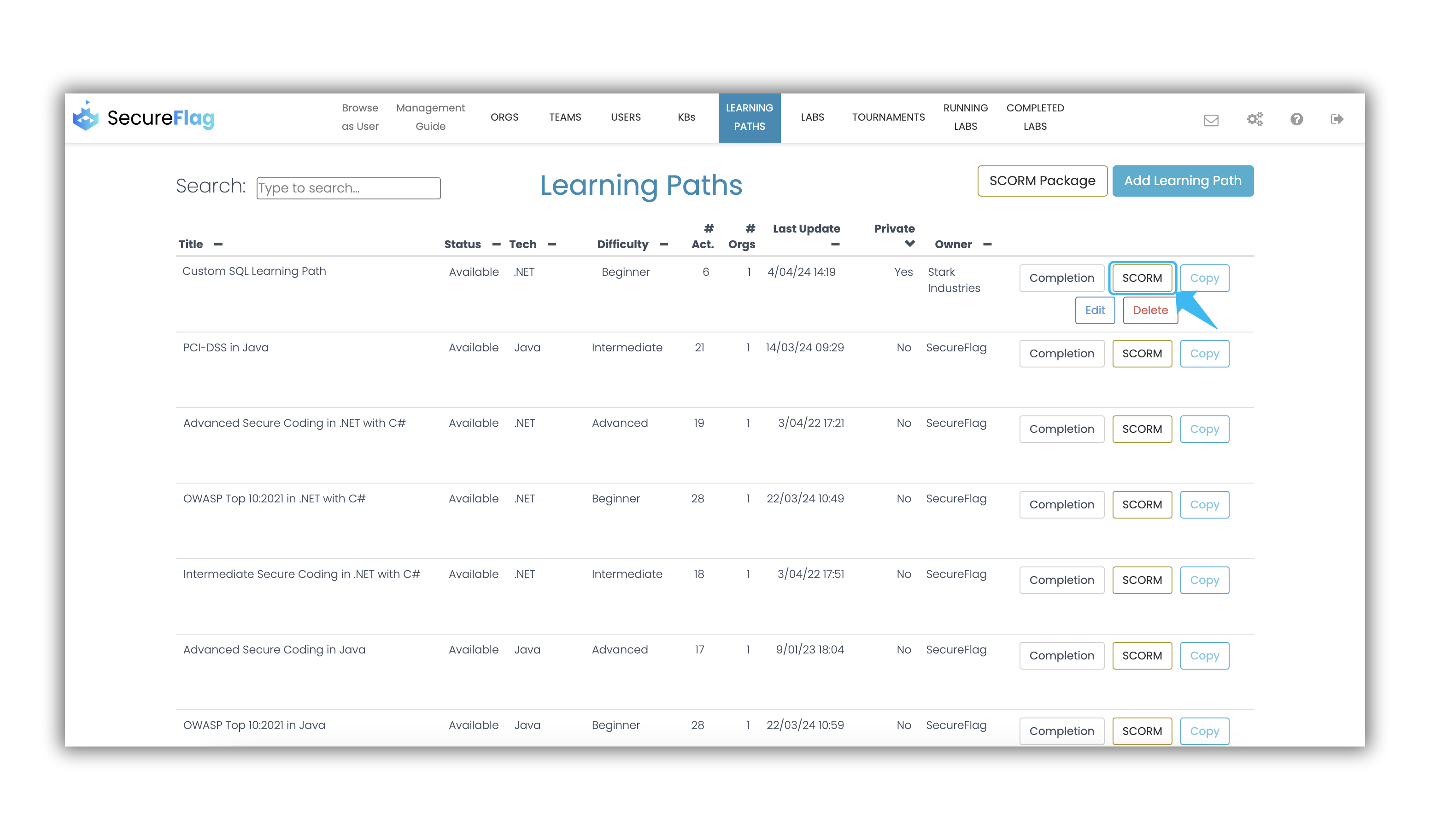The width and height of the screenshot is (1430, 840).
Task: Copy Intermediate Secure Coding in .NET path
Action: click(x=1205, y=580)
